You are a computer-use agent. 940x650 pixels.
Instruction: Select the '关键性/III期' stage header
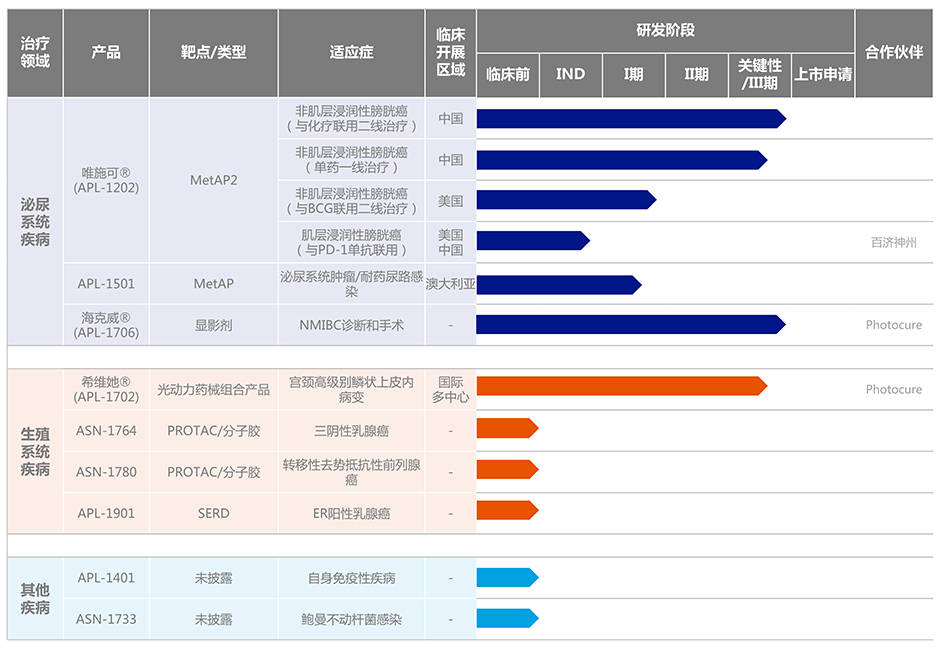(x=760, y=75)
